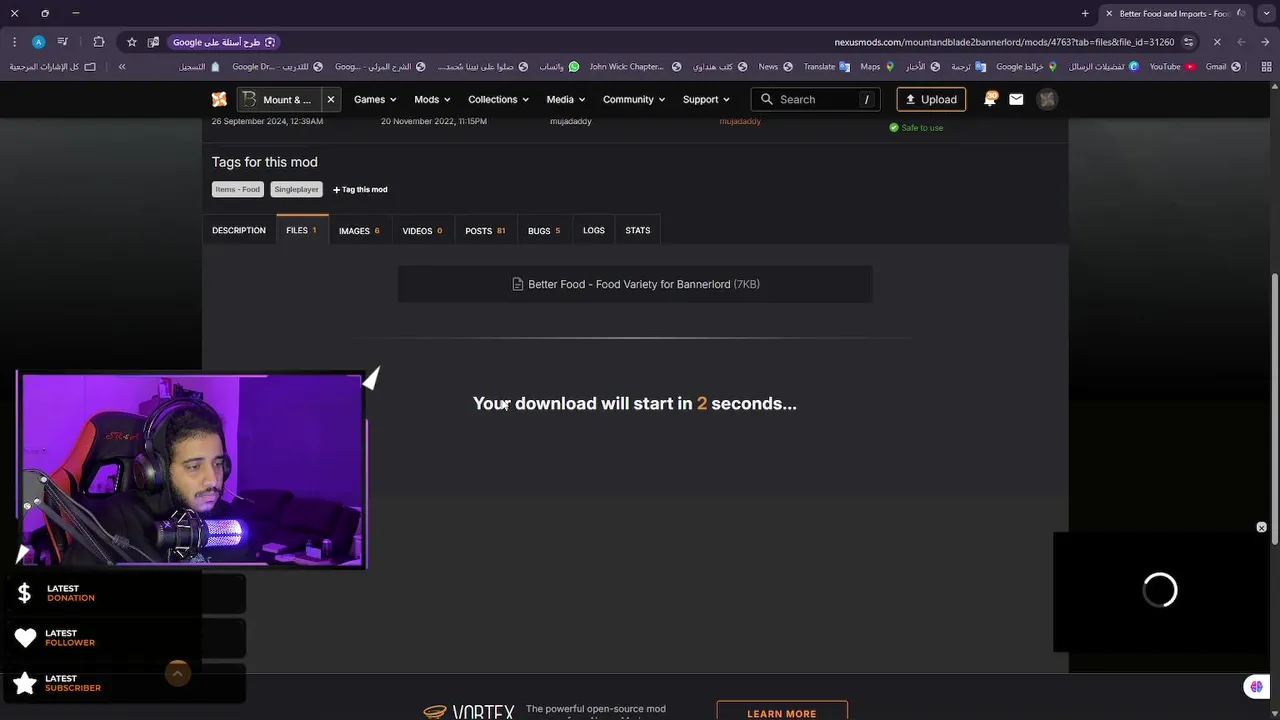The width and height of the screenshot is (1280, 720).
Task: Click the Upload button
Action: [x=931, y=99]
